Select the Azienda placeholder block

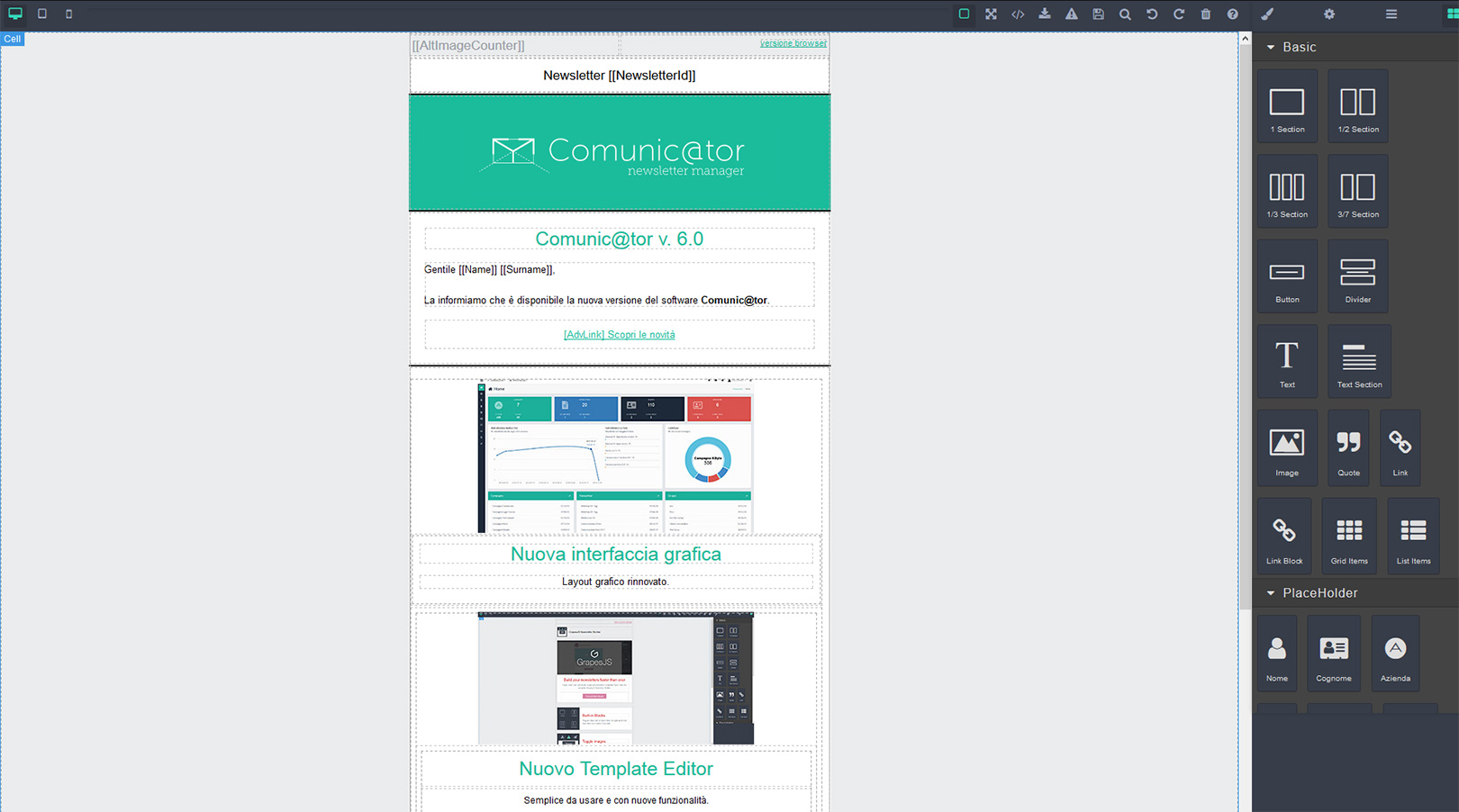pos(1395,654)
